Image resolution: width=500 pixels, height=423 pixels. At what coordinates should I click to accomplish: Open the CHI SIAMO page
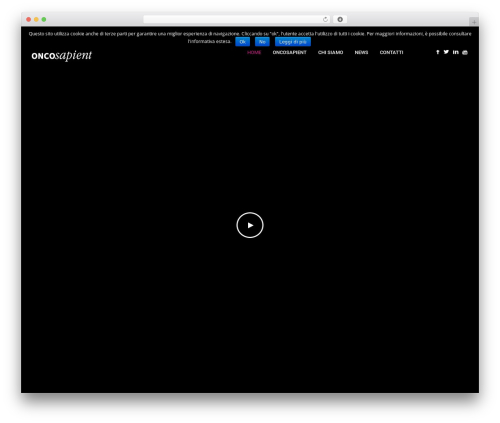pos(330,52)
